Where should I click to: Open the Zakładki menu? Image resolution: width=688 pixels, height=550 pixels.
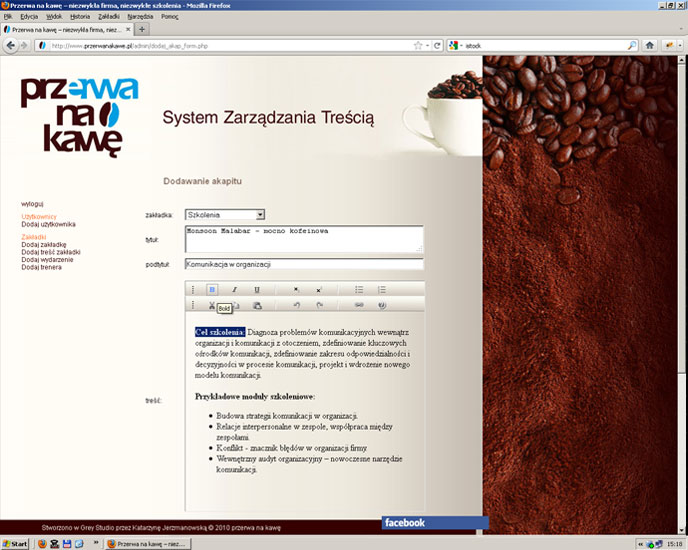(109, 17)
